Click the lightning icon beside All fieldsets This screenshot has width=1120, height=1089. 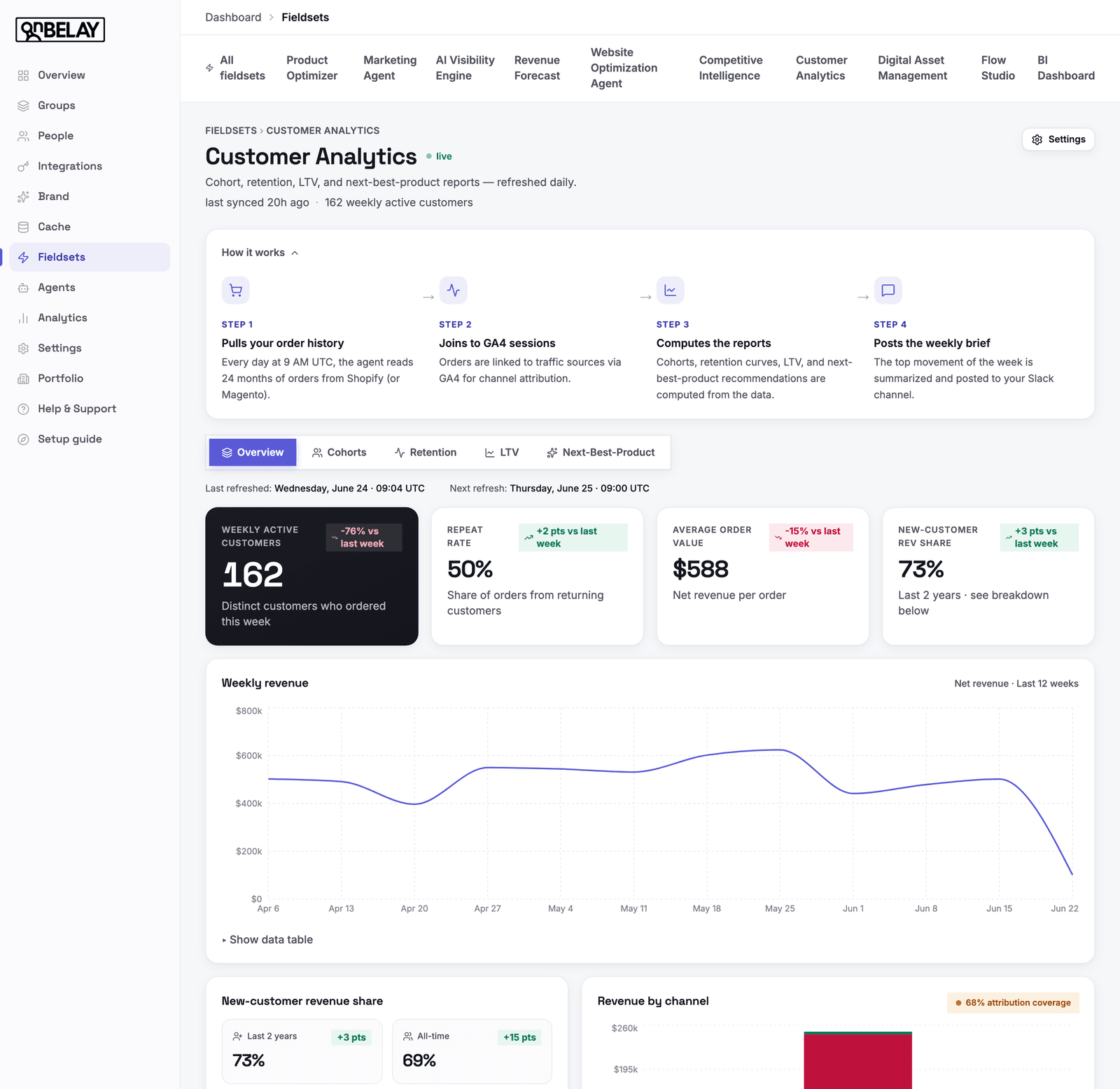209,68
